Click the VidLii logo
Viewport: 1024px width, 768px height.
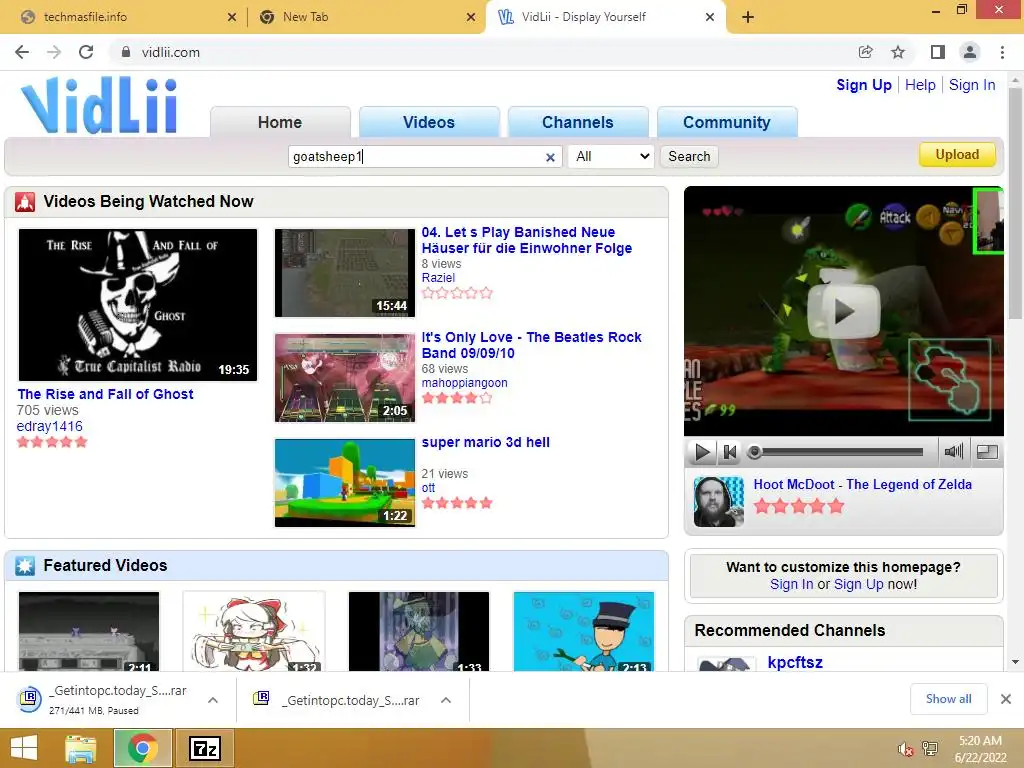[99, 106]
